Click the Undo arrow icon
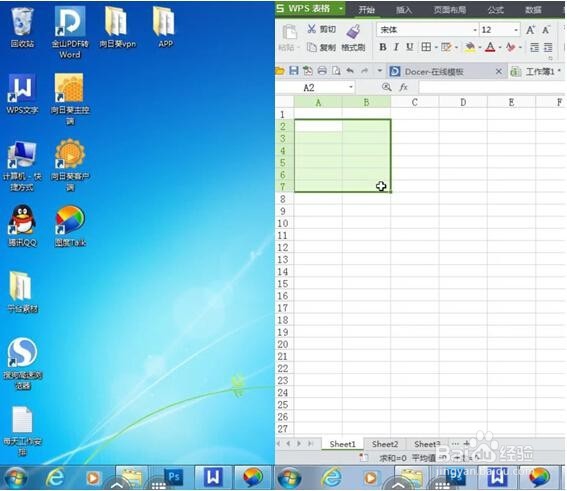Image resolution: width=567 pixels, height=491 pixels. pyautogui.click(x=350, y=71)
